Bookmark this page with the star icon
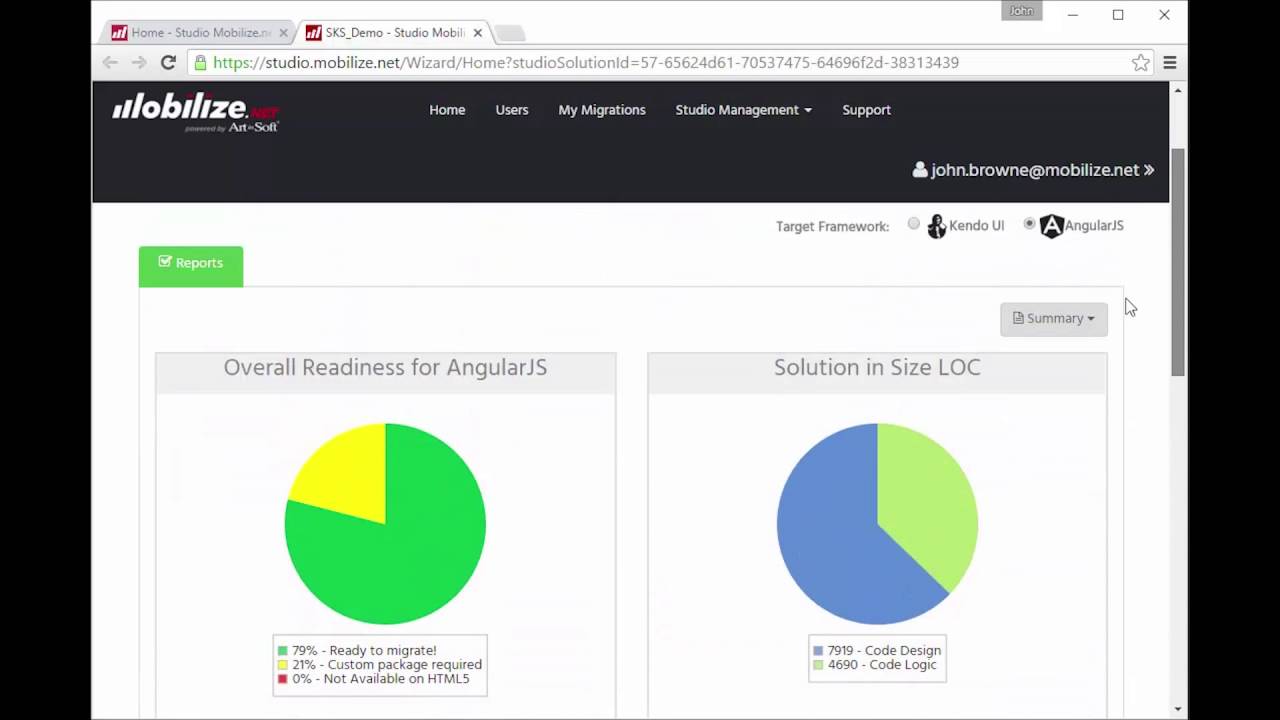Viewport: 1280px width, 720px height. pyautogui.click(x=1140, y=62)
